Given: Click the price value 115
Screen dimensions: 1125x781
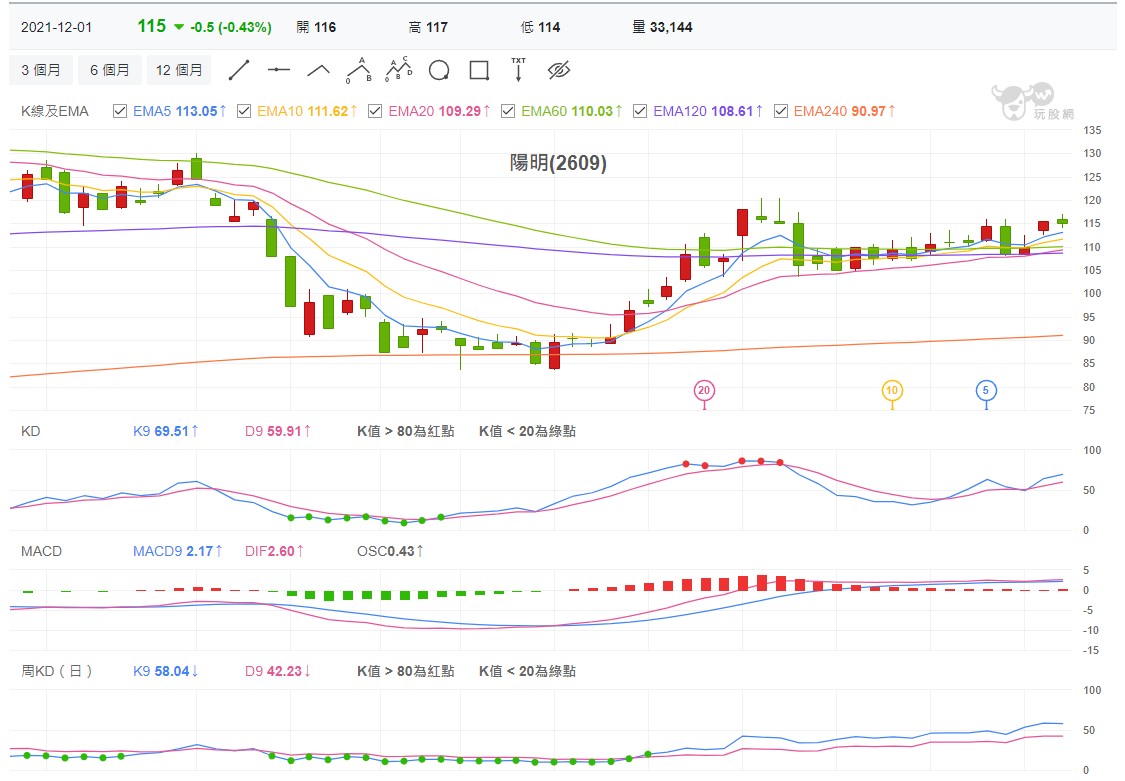Looking at the screenshot, I should pyautogui.click(x=151, y=26).
